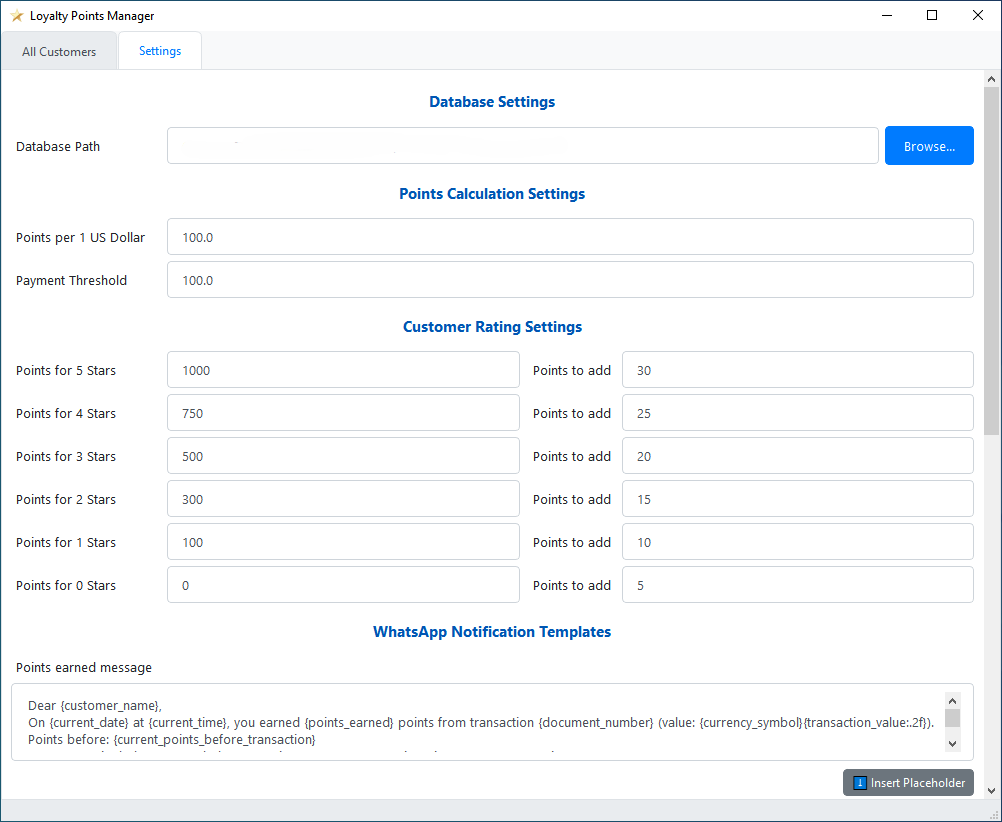Maximize the Loyalty Points Manager window
Image resolution: width=1002 pixels, height=822 pixels.
point(932,16)
